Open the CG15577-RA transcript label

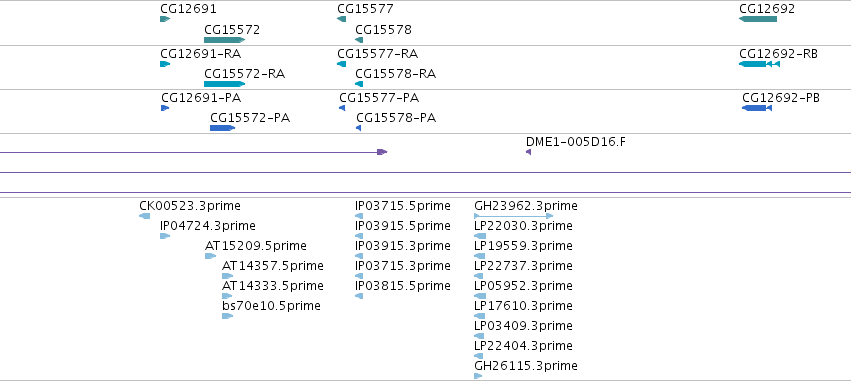click(378, 54)
